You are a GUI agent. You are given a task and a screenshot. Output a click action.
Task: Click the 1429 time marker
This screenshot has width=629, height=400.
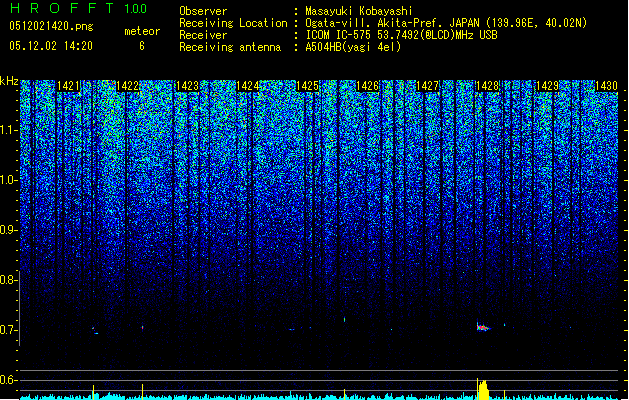pos(548,86)
